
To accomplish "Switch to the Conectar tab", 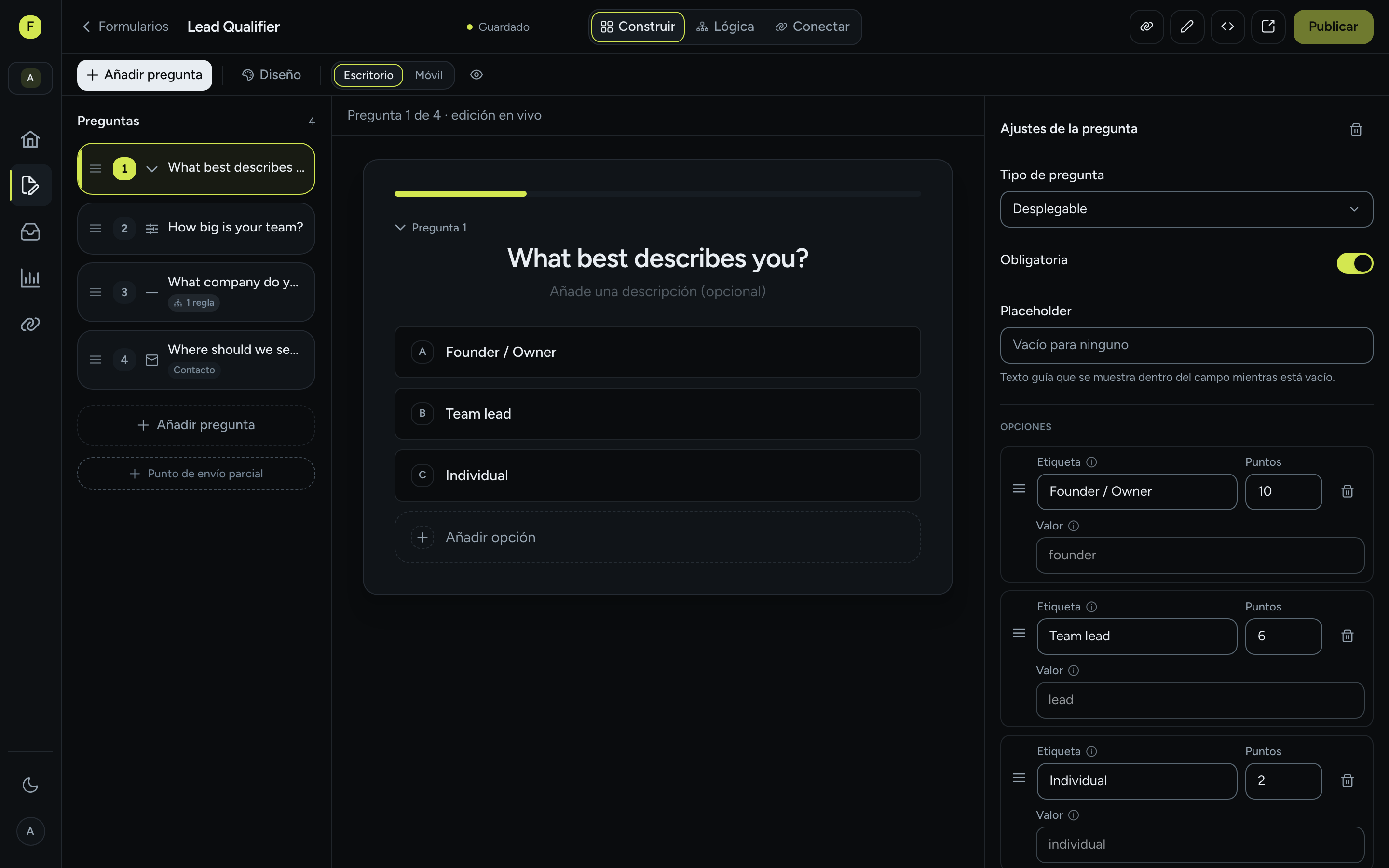I will [x=812, y=27].
